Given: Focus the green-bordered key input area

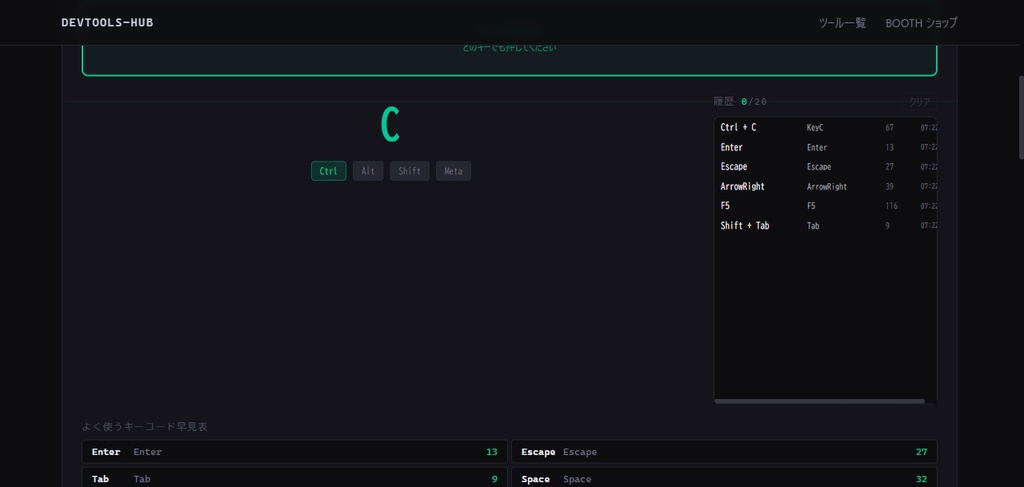Looking at the screenshot, I should tap(509, 60).
